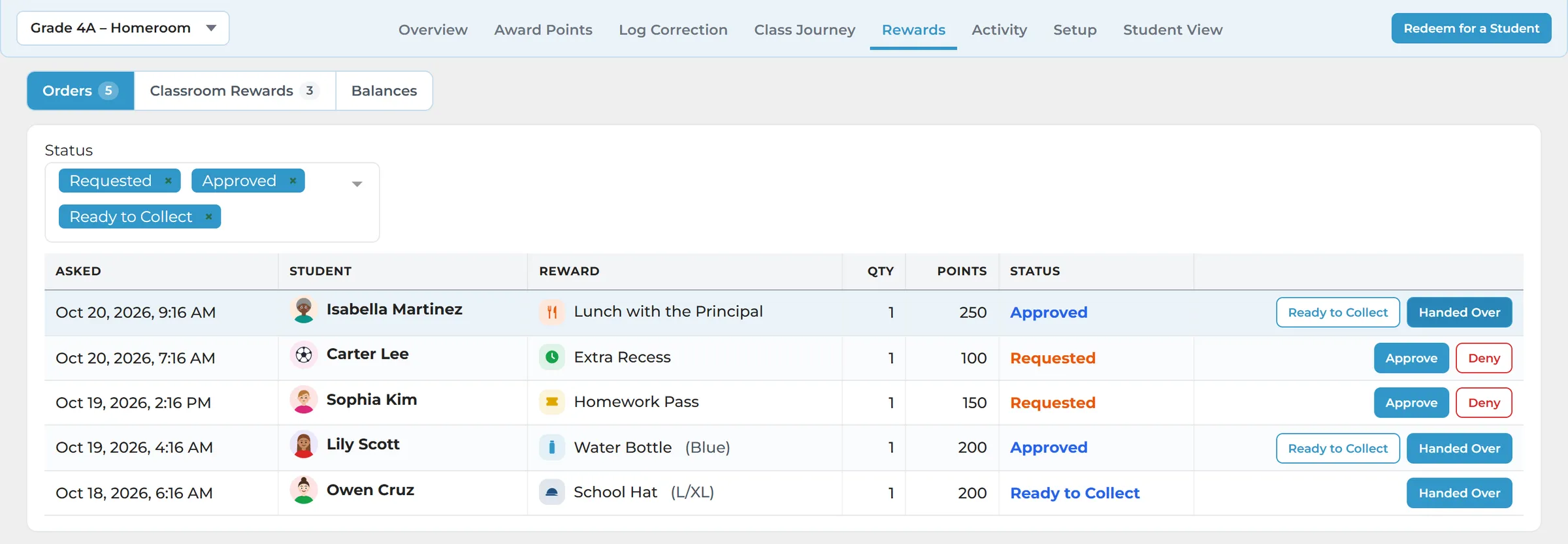Click the School Hat reward icon
Screen dimensions: 1568x544
pyautogui.click(x=552, y=492)
